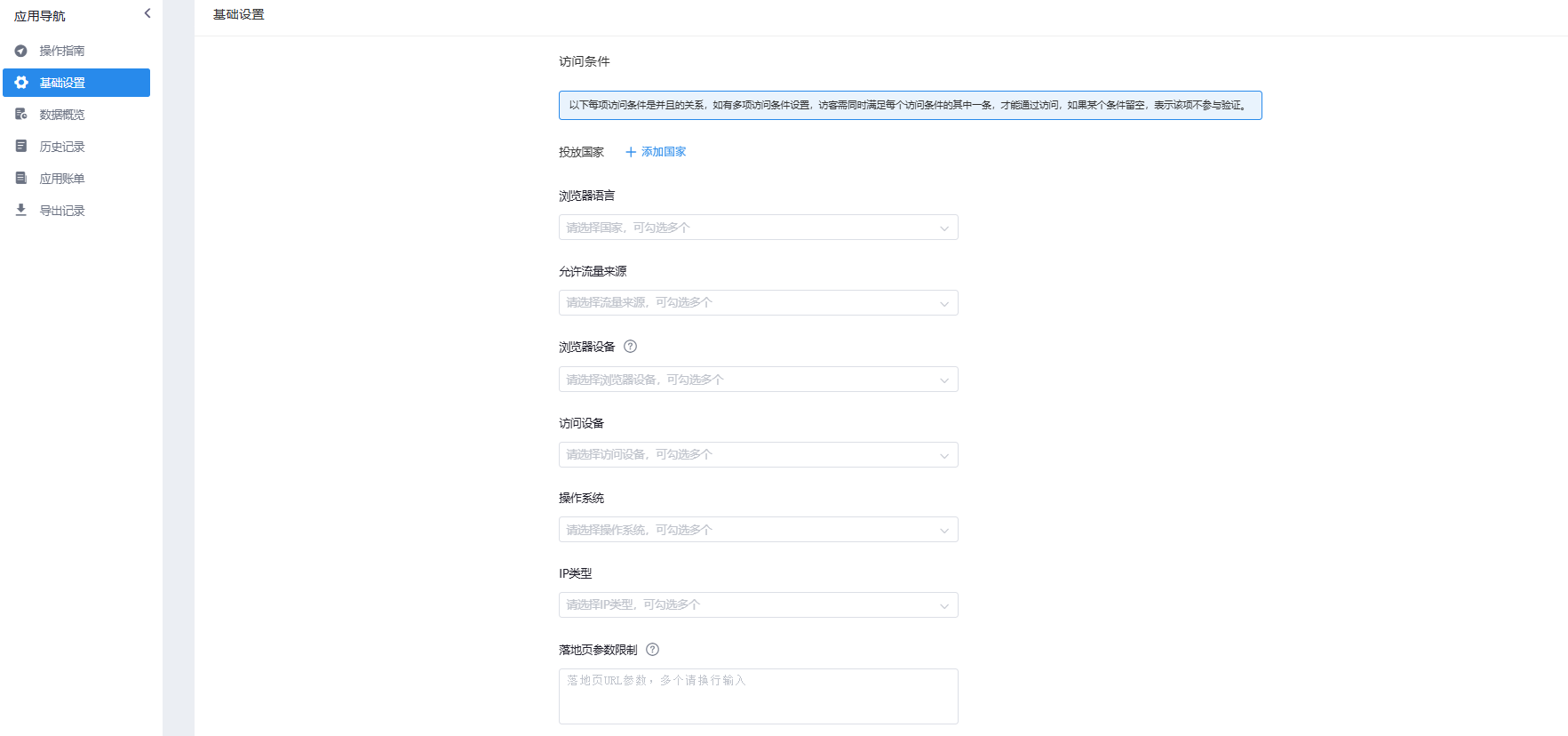The width and height of the screenshot is (1568, 736).
Task: Click the 应用导航 header text
Action: (40, 16)
